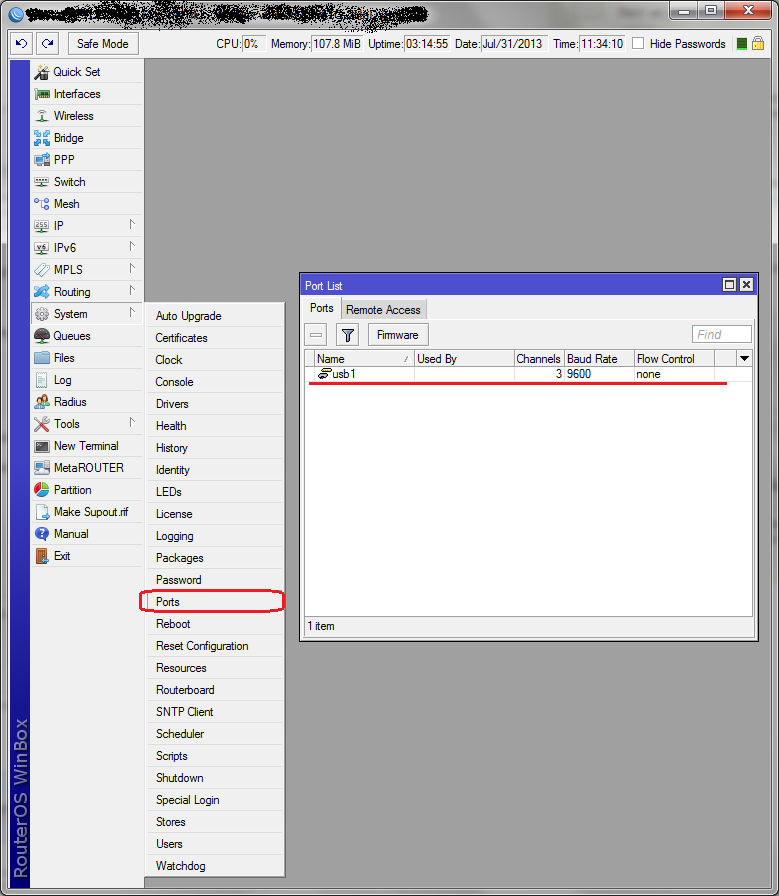
Task: Open Files folder icon
Action: coord(42,358)
